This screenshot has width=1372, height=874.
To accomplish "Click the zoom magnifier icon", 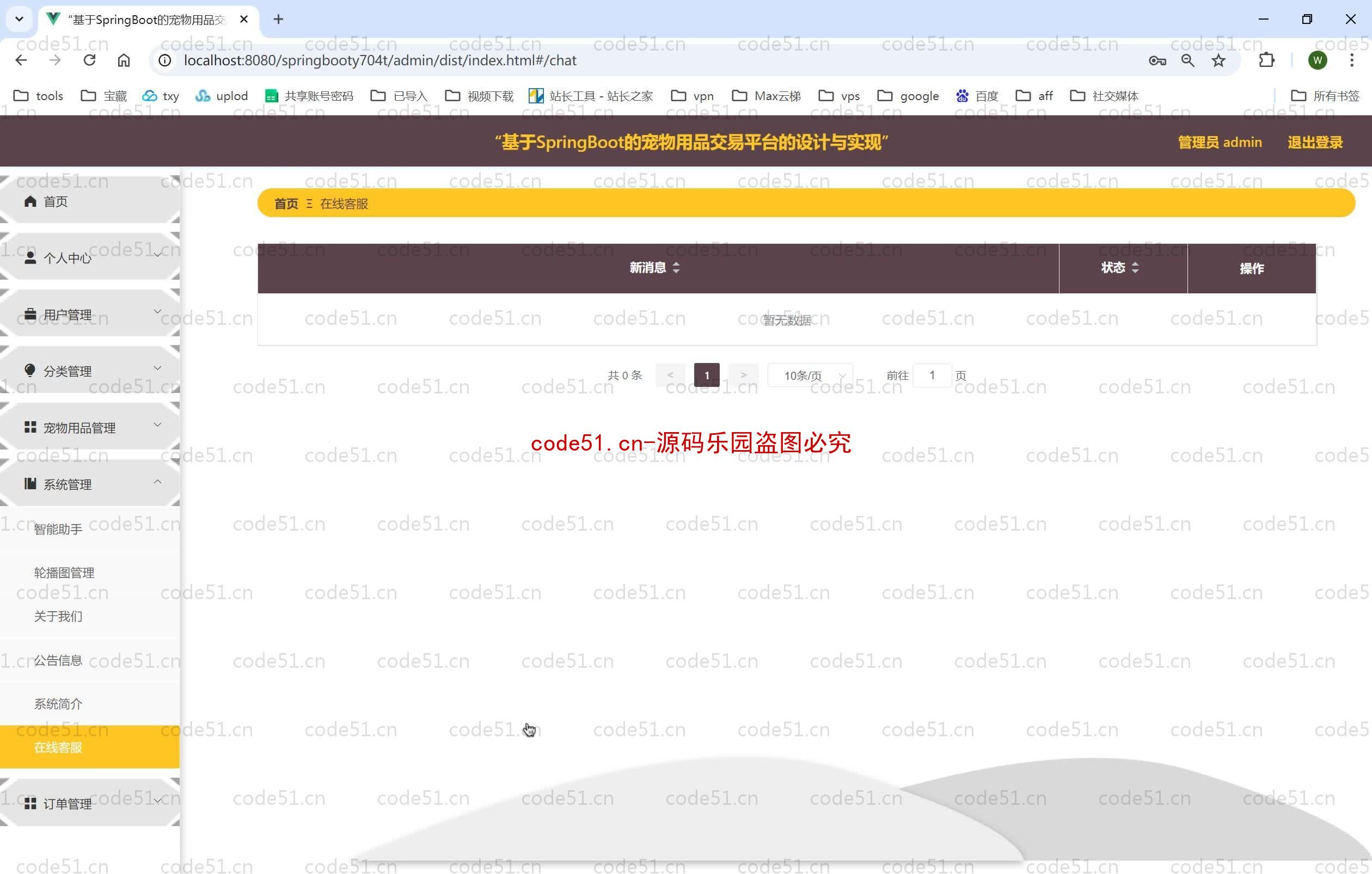I will [x=1187, y=60].
